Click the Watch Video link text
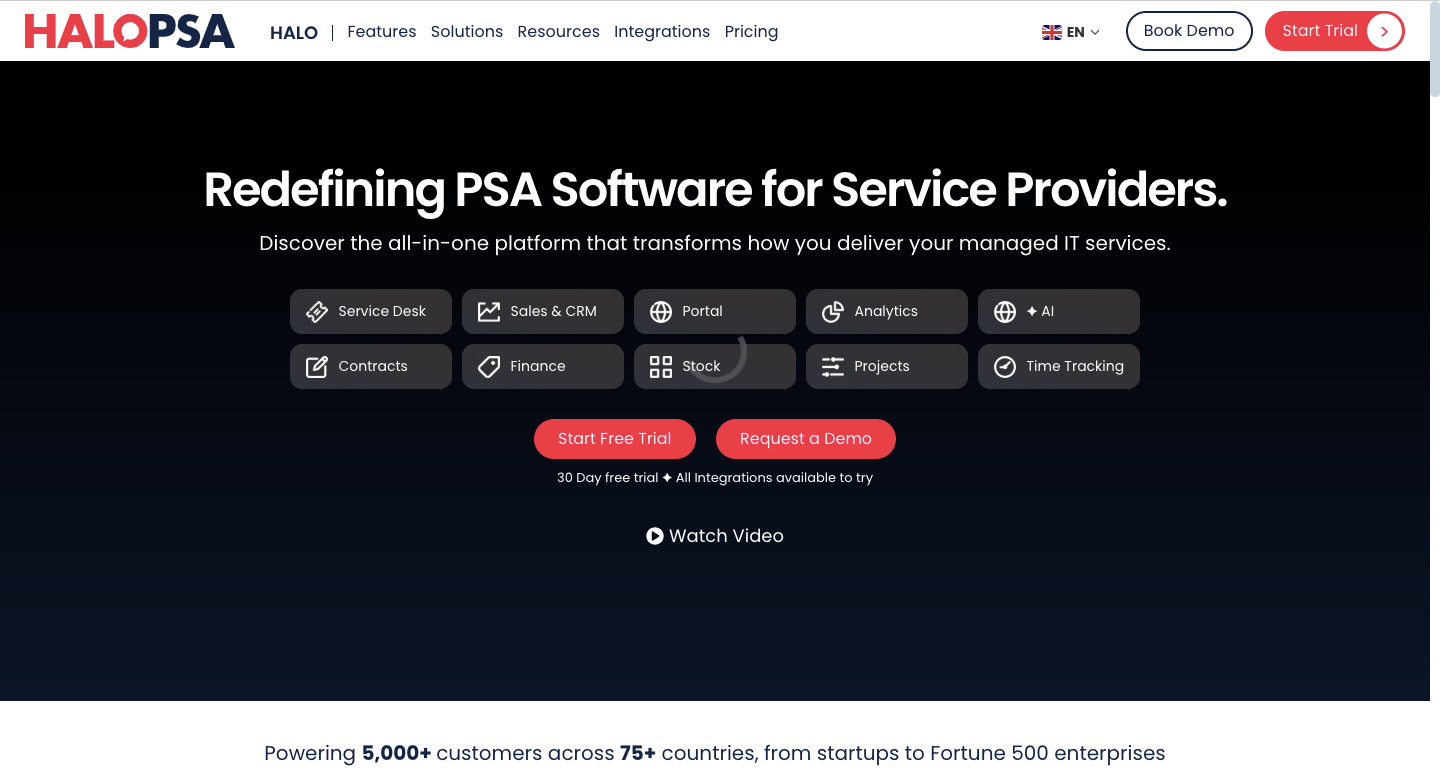Viewport: 1440px width, 779px height. [x=726, y=536]
